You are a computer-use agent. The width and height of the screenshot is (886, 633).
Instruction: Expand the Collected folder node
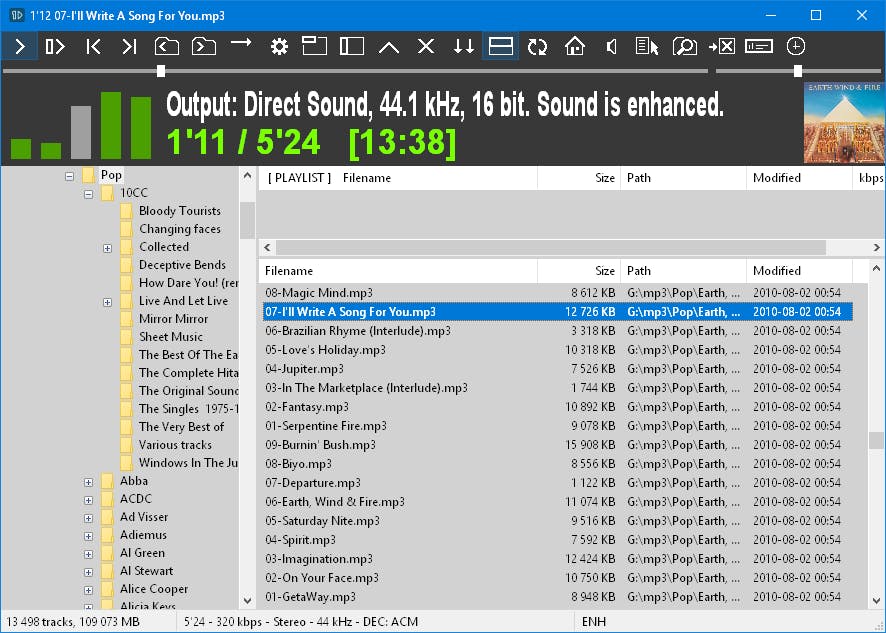tap(107, 248)
